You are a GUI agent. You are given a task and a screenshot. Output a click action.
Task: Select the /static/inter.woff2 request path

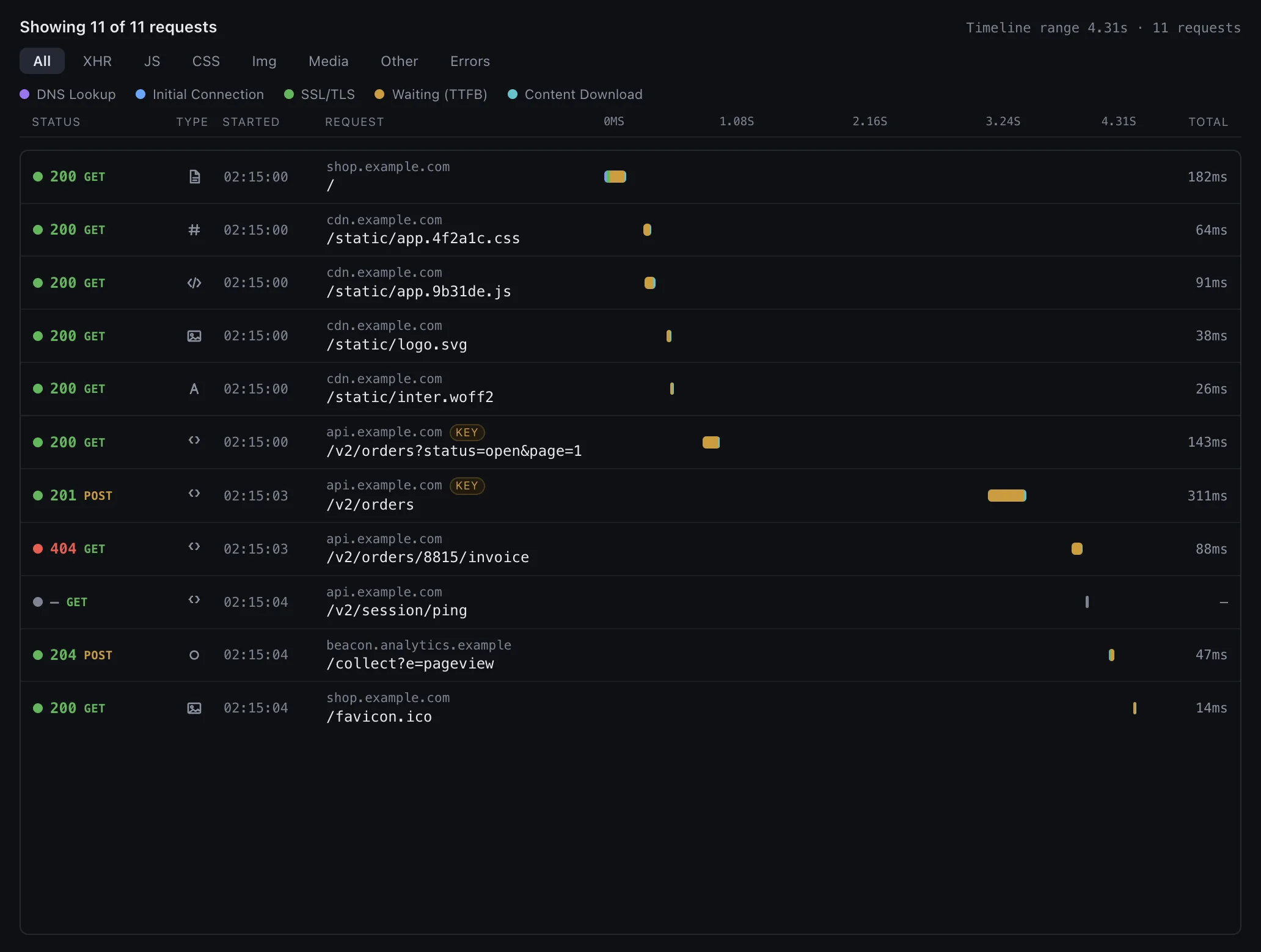[410, 397]
